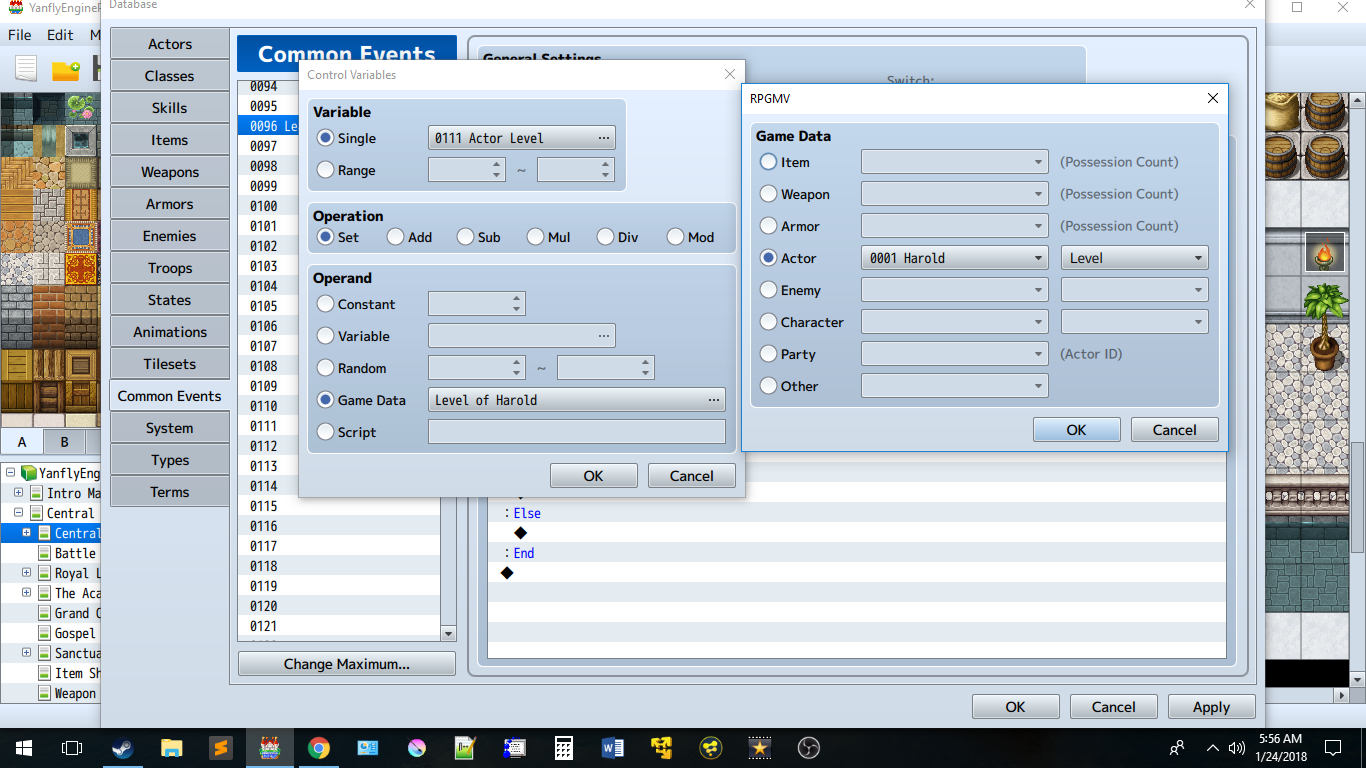Select the Else line in event contents
Image resolution: width=1366 pixels, height=768 pixels.
click(857, 513)
